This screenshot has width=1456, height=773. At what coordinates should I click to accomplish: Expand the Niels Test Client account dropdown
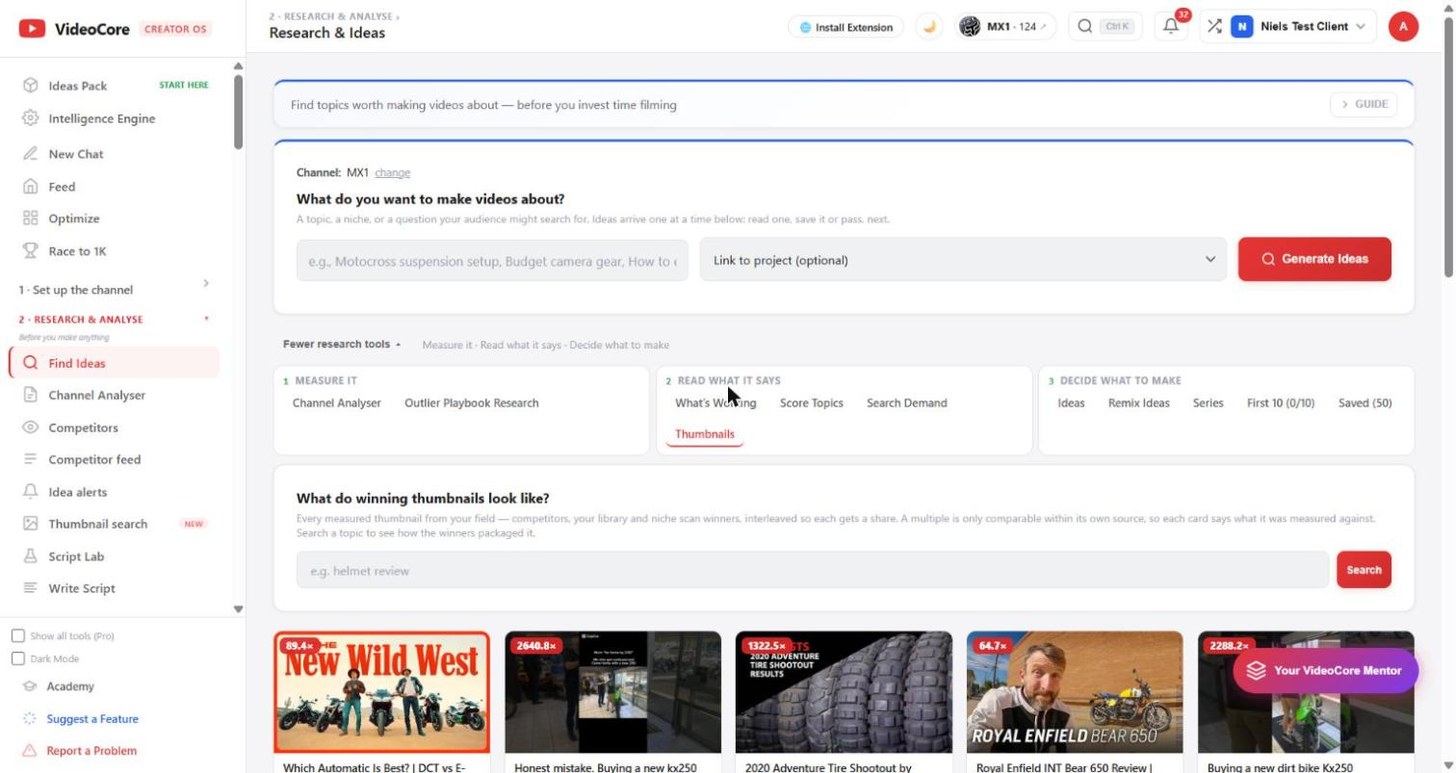[1298, 27]
